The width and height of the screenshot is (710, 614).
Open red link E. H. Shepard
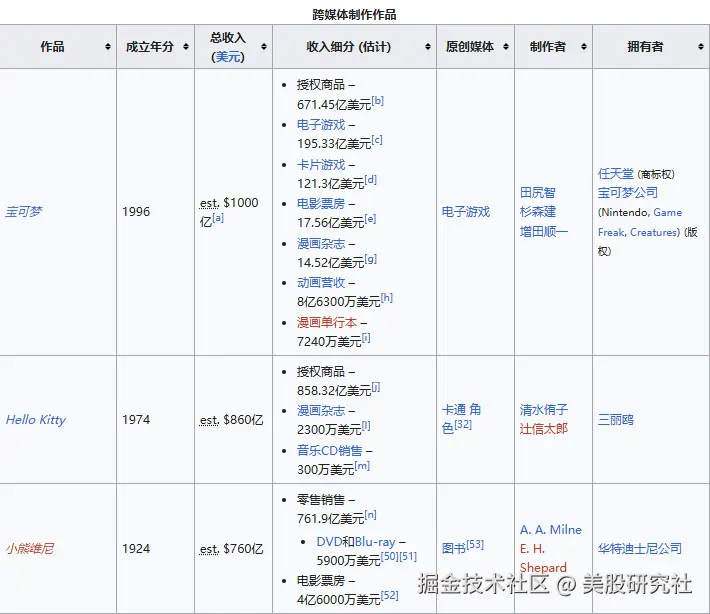click(543, 558)
